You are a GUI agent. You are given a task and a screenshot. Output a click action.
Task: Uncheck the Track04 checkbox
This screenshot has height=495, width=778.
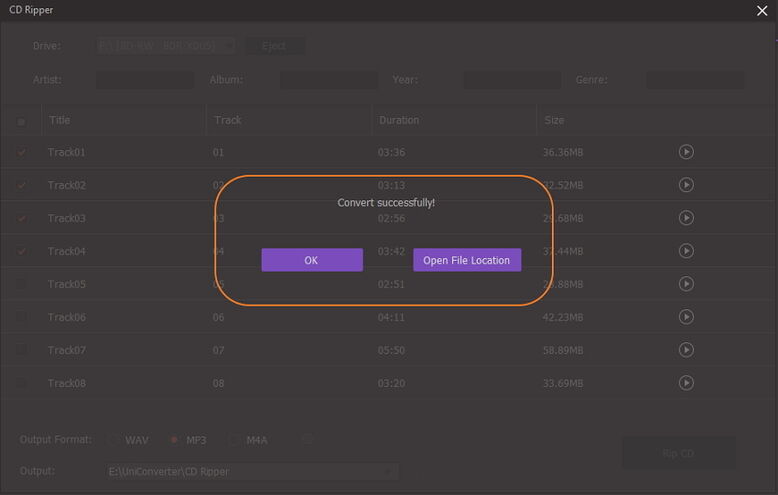[x=21, y=251]
